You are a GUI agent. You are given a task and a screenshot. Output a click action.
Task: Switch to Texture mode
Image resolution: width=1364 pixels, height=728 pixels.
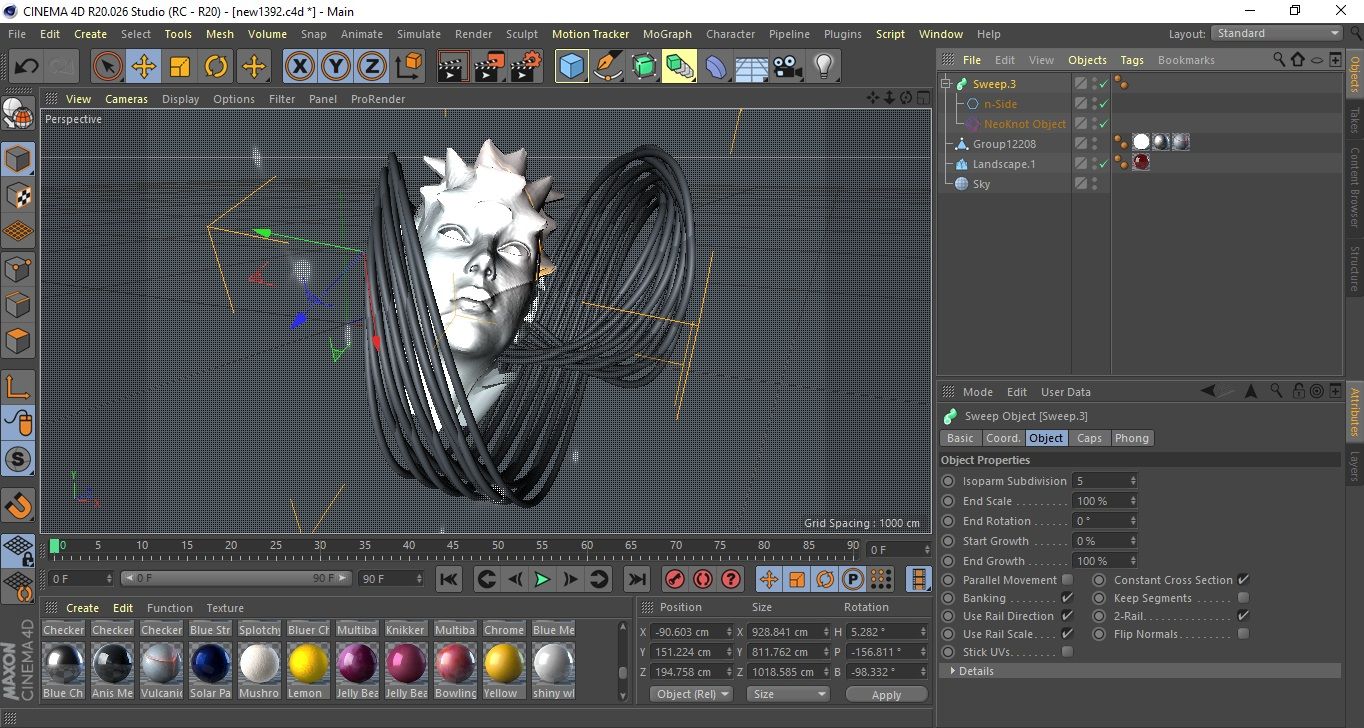click(19, 195)
